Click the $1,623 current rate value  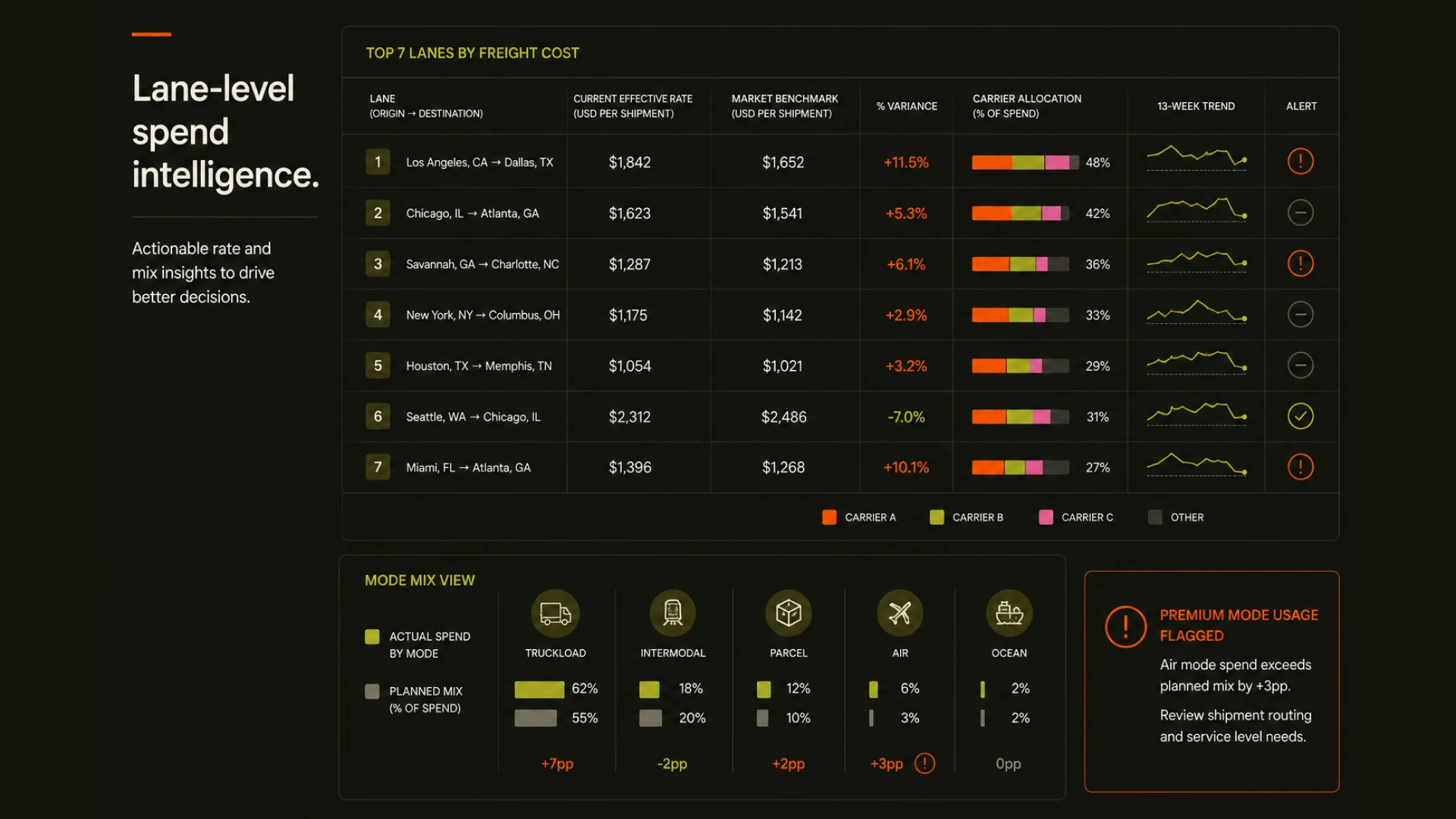pyautogui.click(x=629, y=213)
